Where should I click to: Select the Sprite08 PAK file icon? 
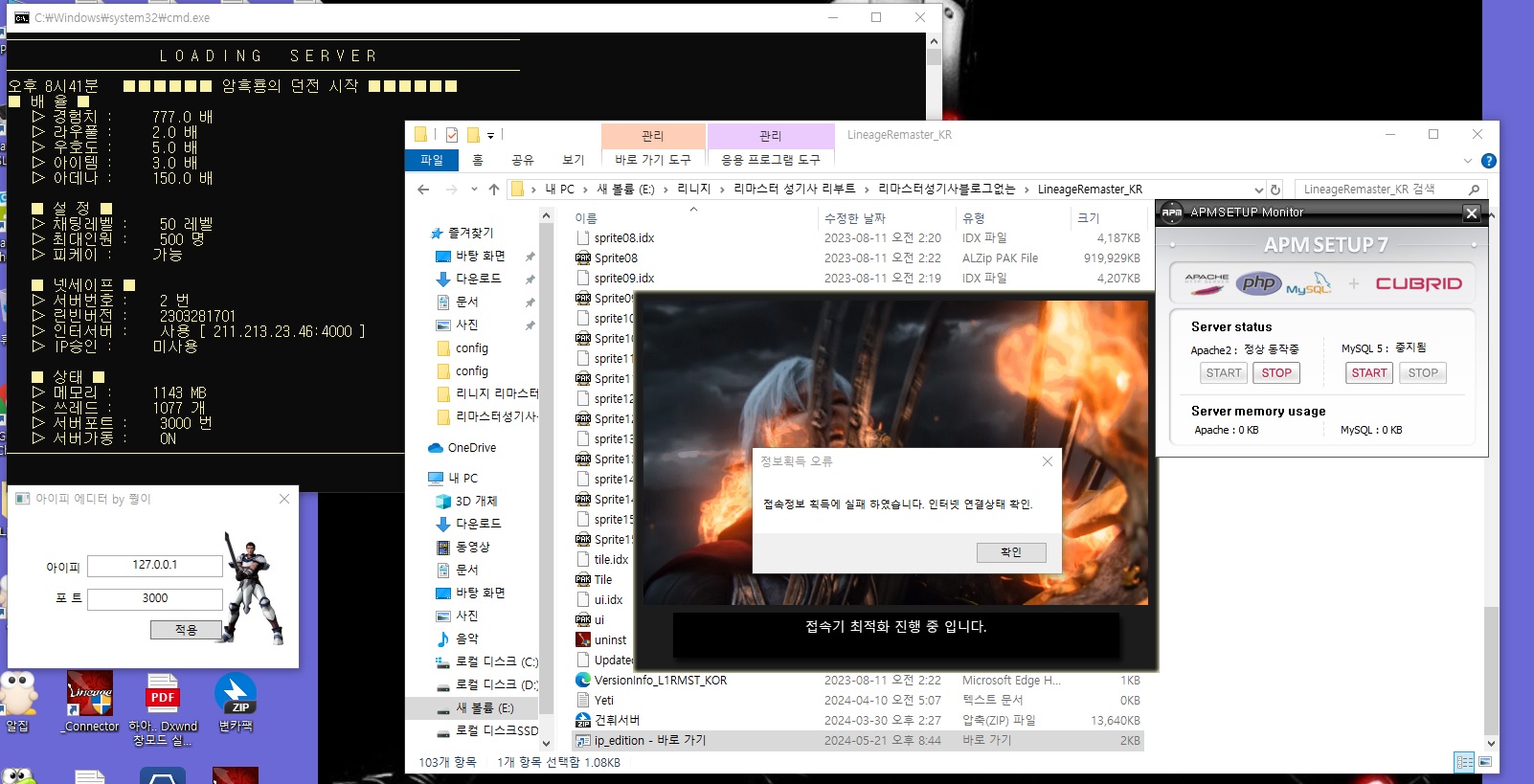[x=582, y=258]
